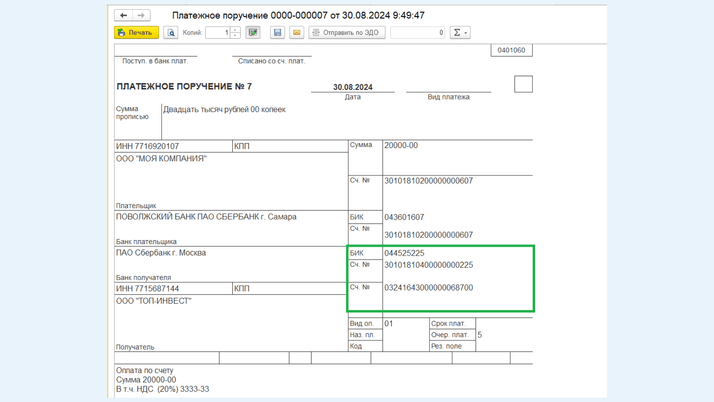Image resolution: width=714 pixels, height=402 pixels.
Task: Click Оплата по счету purpose line
Action: tap(144, 371)
